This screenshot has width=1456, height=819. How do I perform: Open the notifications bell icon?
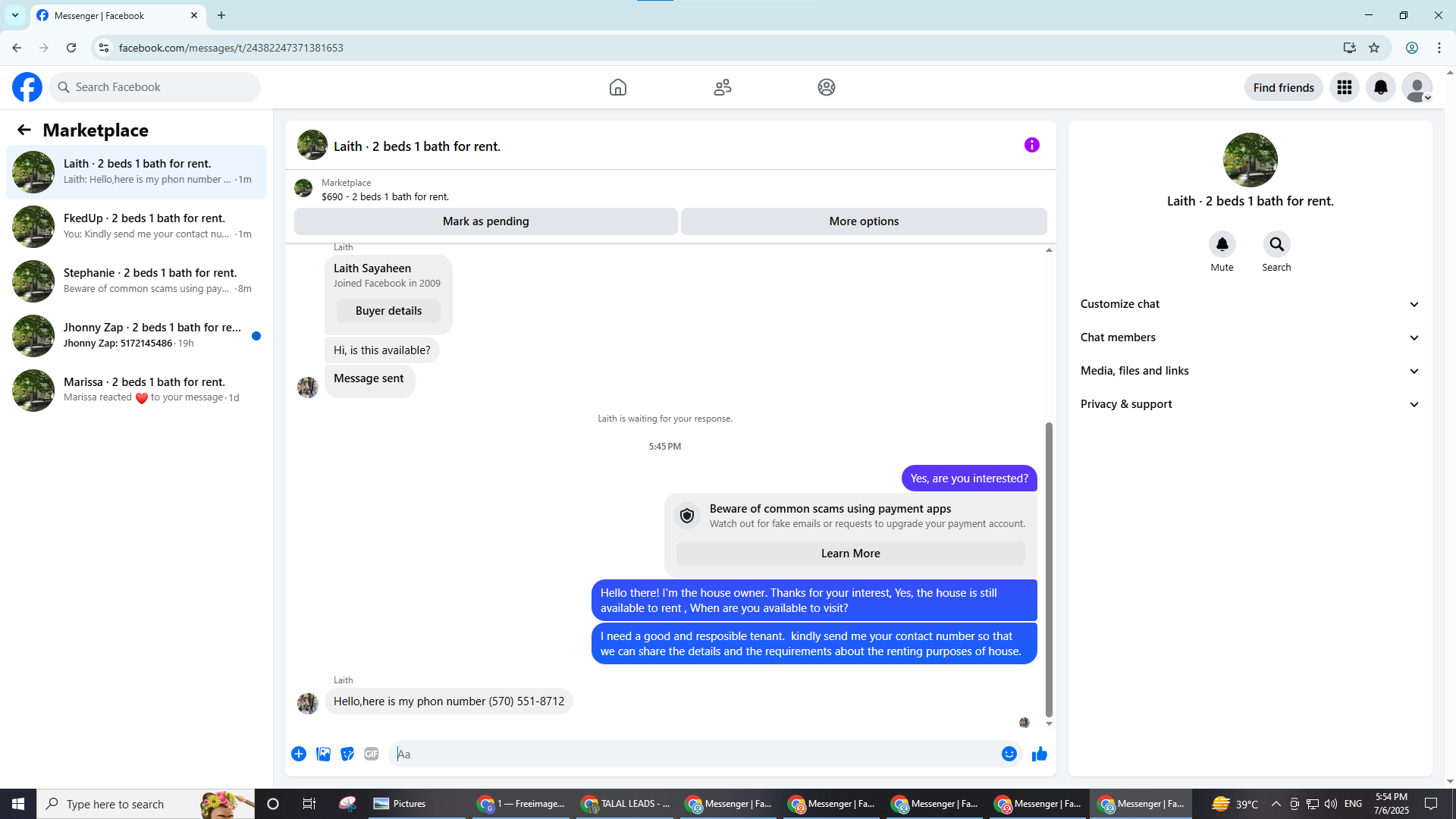pos(1381,87)
